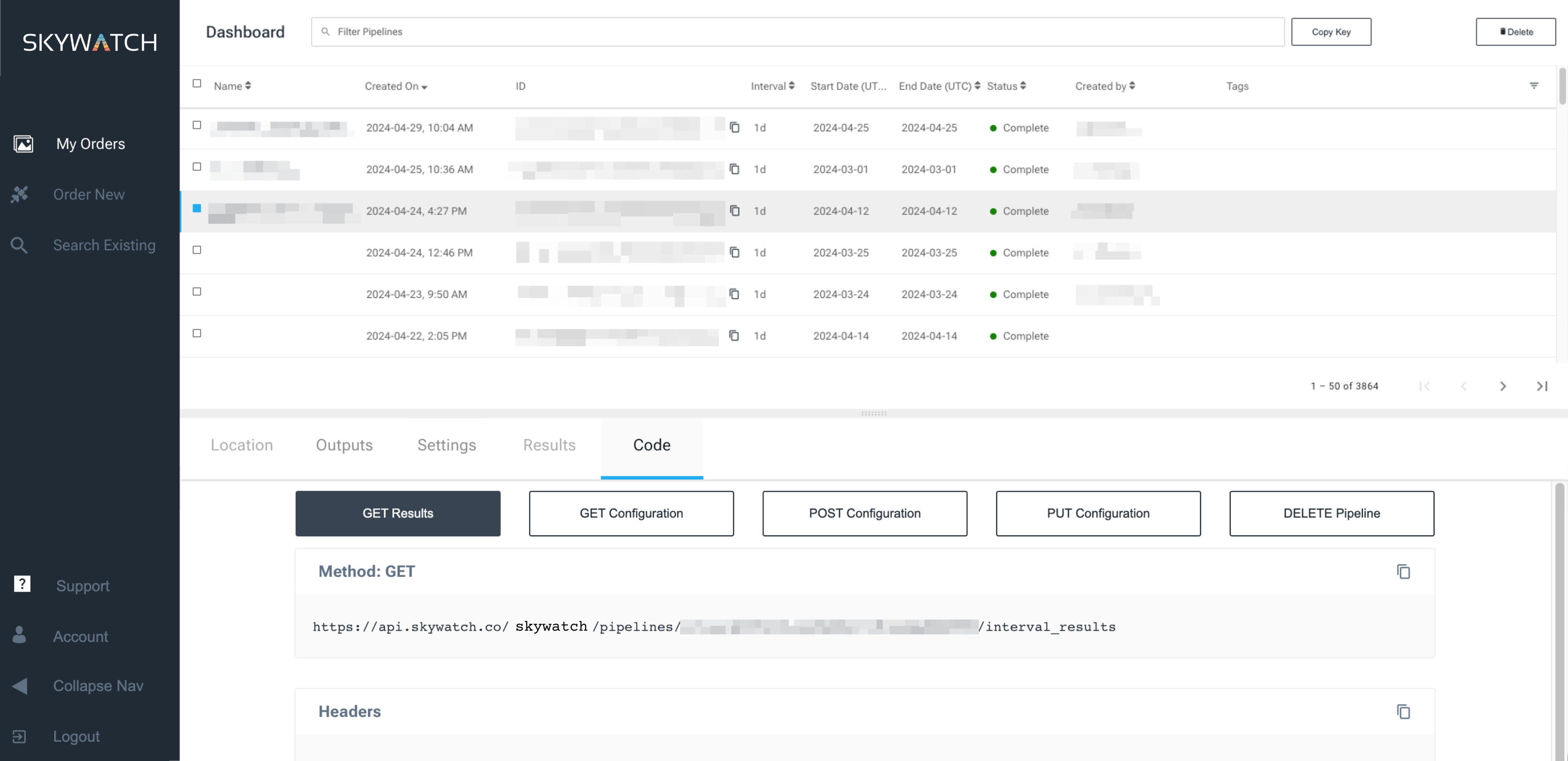Click the Copy Key button

click(1331, 31)
